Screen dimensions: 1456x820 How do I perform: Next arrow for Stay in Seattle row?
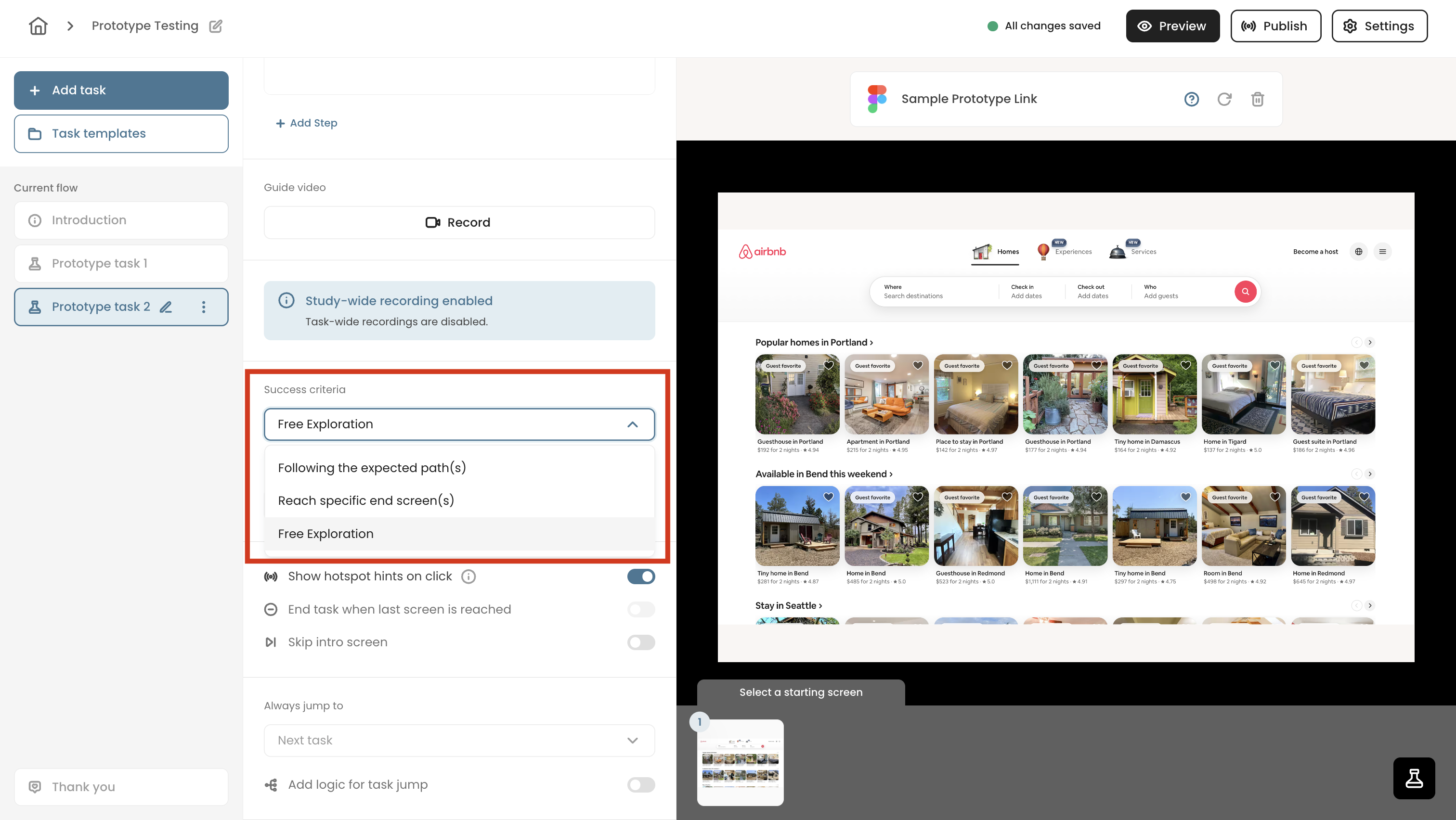1369,605
